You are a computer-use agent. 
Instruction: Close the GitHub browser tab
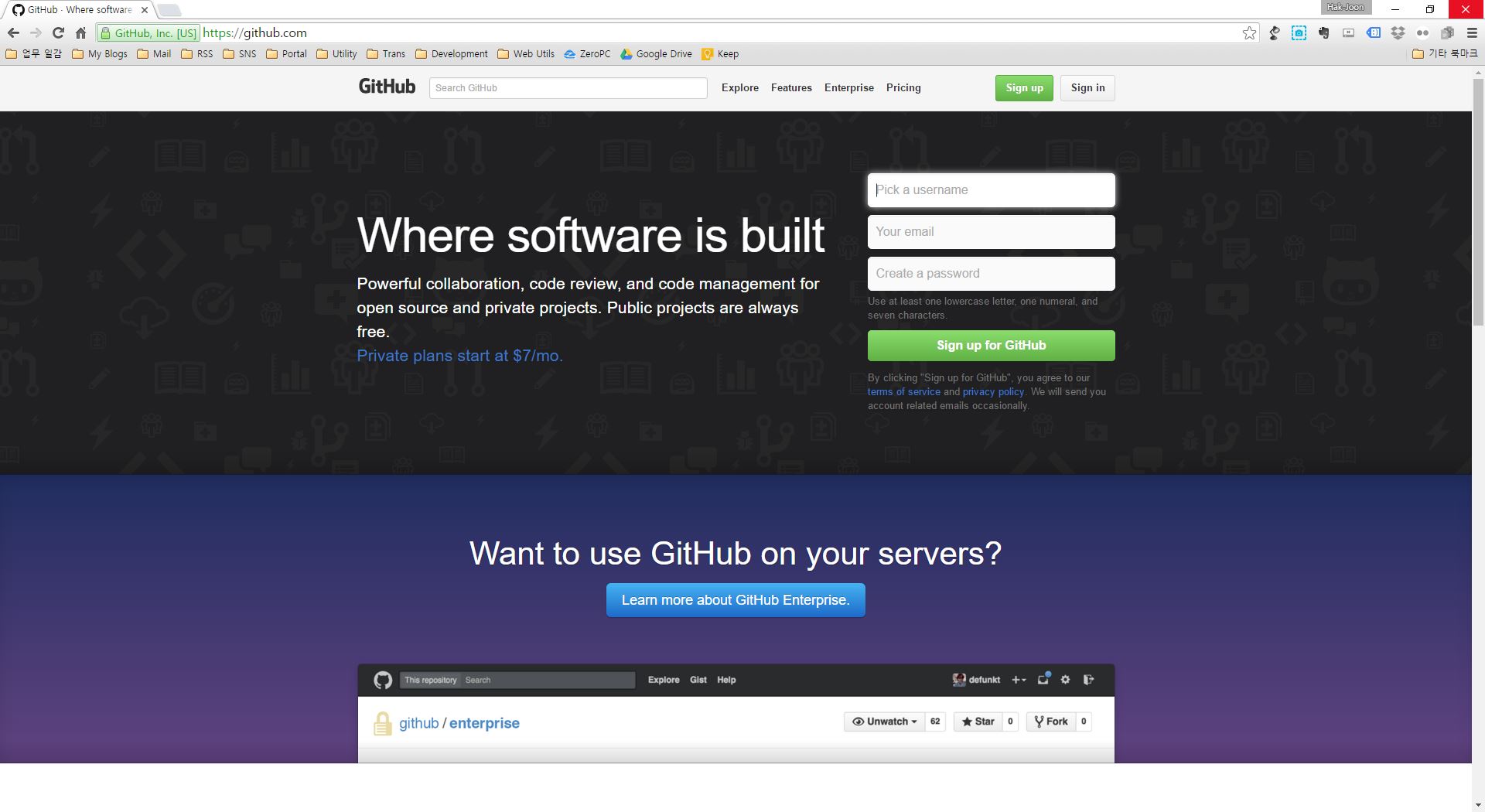pyautogui.click(x=145, y=10)
